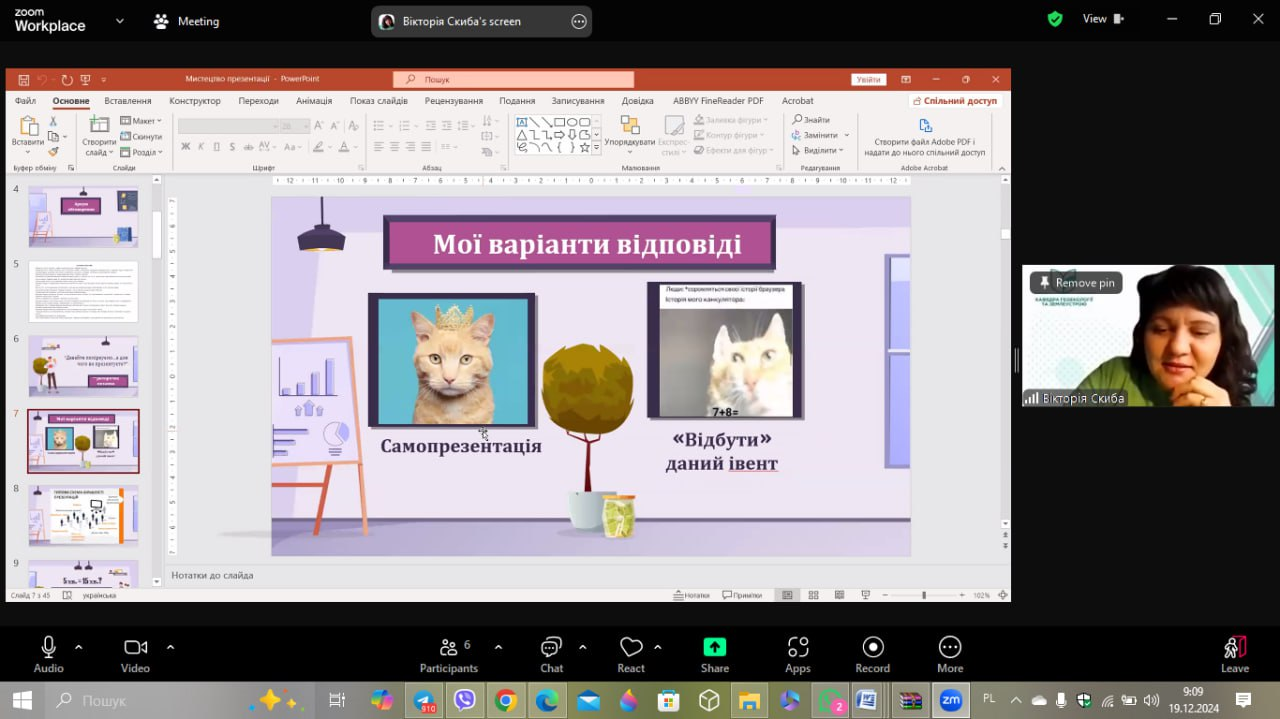The height and width of the screenshot is (719, 1280).
Task: Switch to the Meeting tab
Action: (x=186, y=21)
